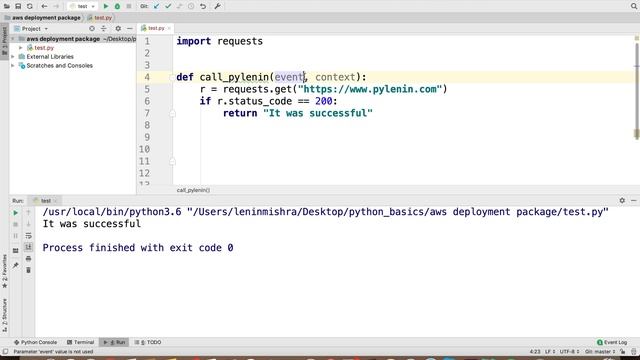Select the test.py editor tab

(156, 28)
